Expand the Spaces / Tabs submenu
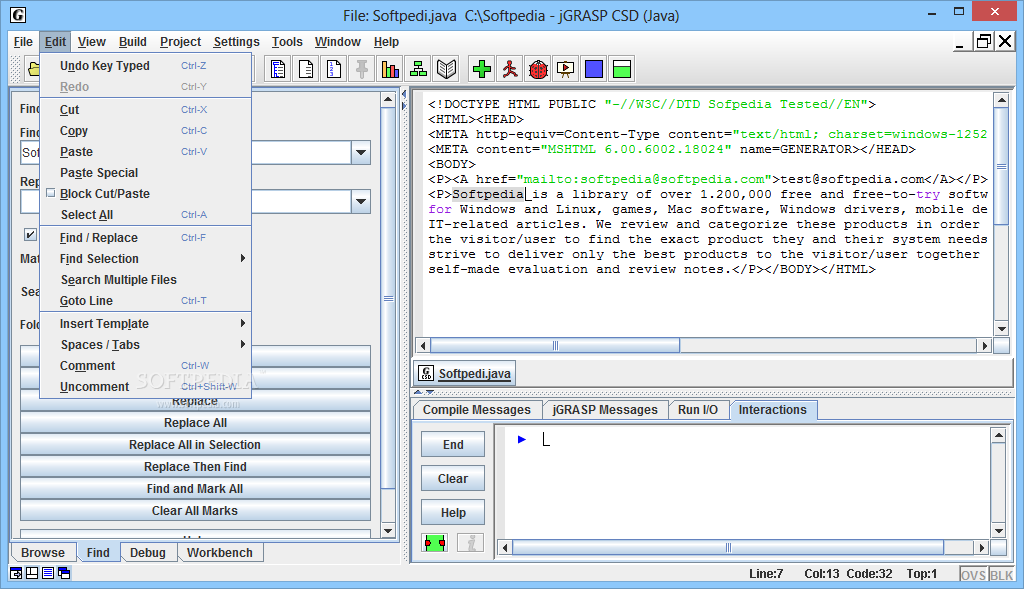The width and height of the screenshot is (1024, 589). point(146,345)
